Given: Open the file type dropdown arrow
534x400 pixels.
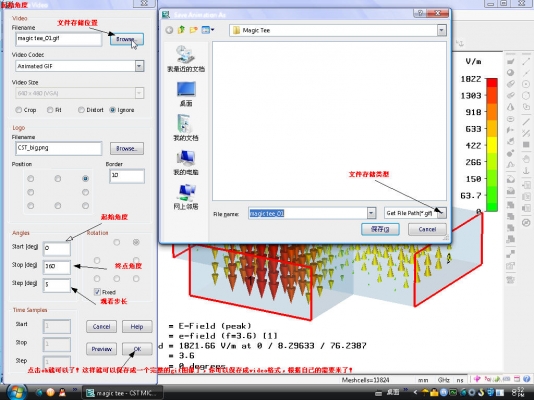Looking at the screenshot, I should tap(441, 213).
